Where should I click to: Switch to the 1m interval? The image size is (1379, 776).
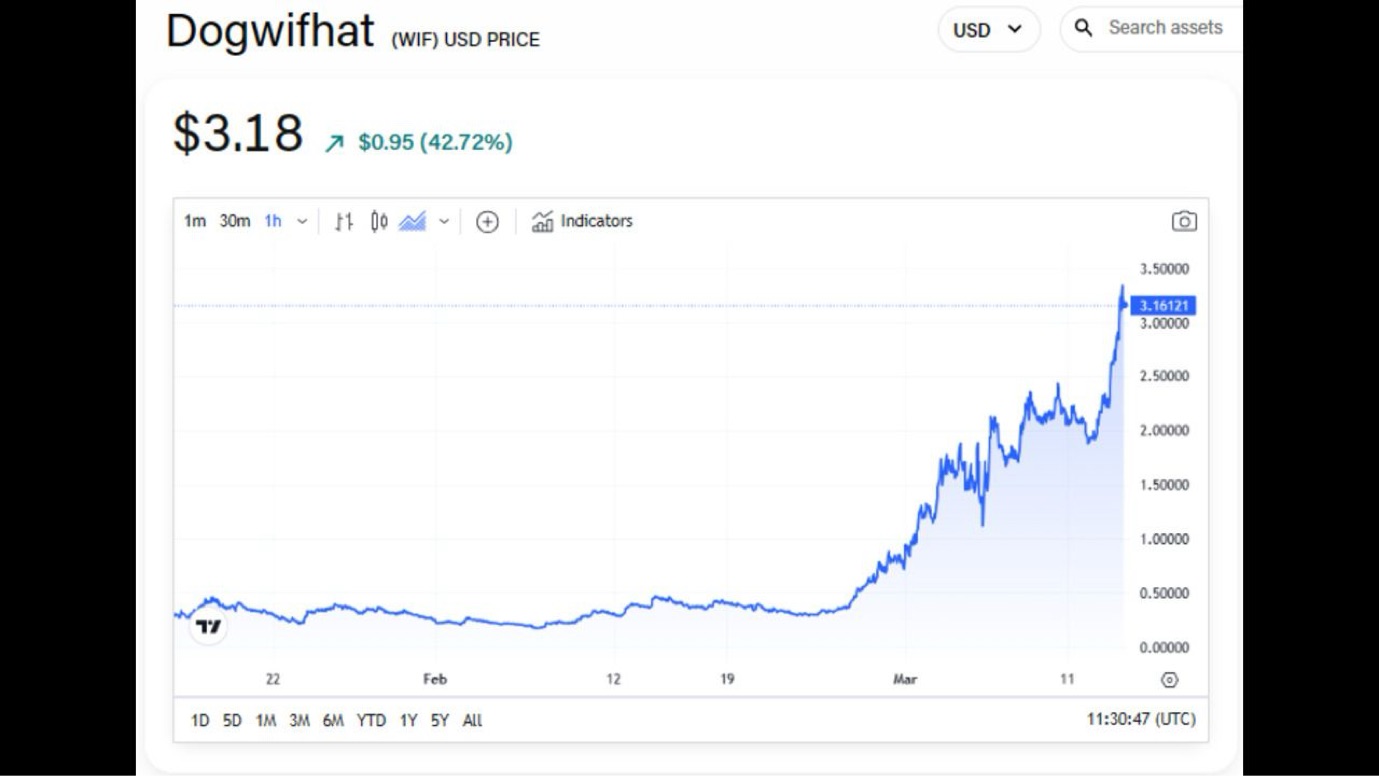(194, 222)
